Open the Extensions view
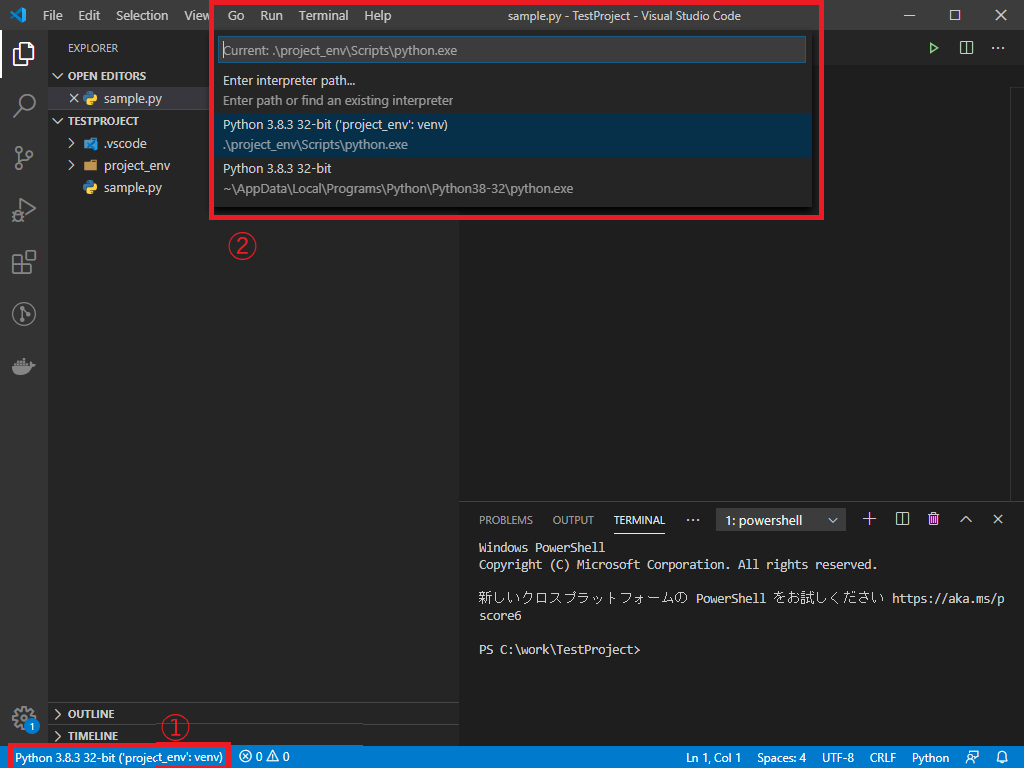The width and height of the screenshot is (1024, 768). click(24, 262)
